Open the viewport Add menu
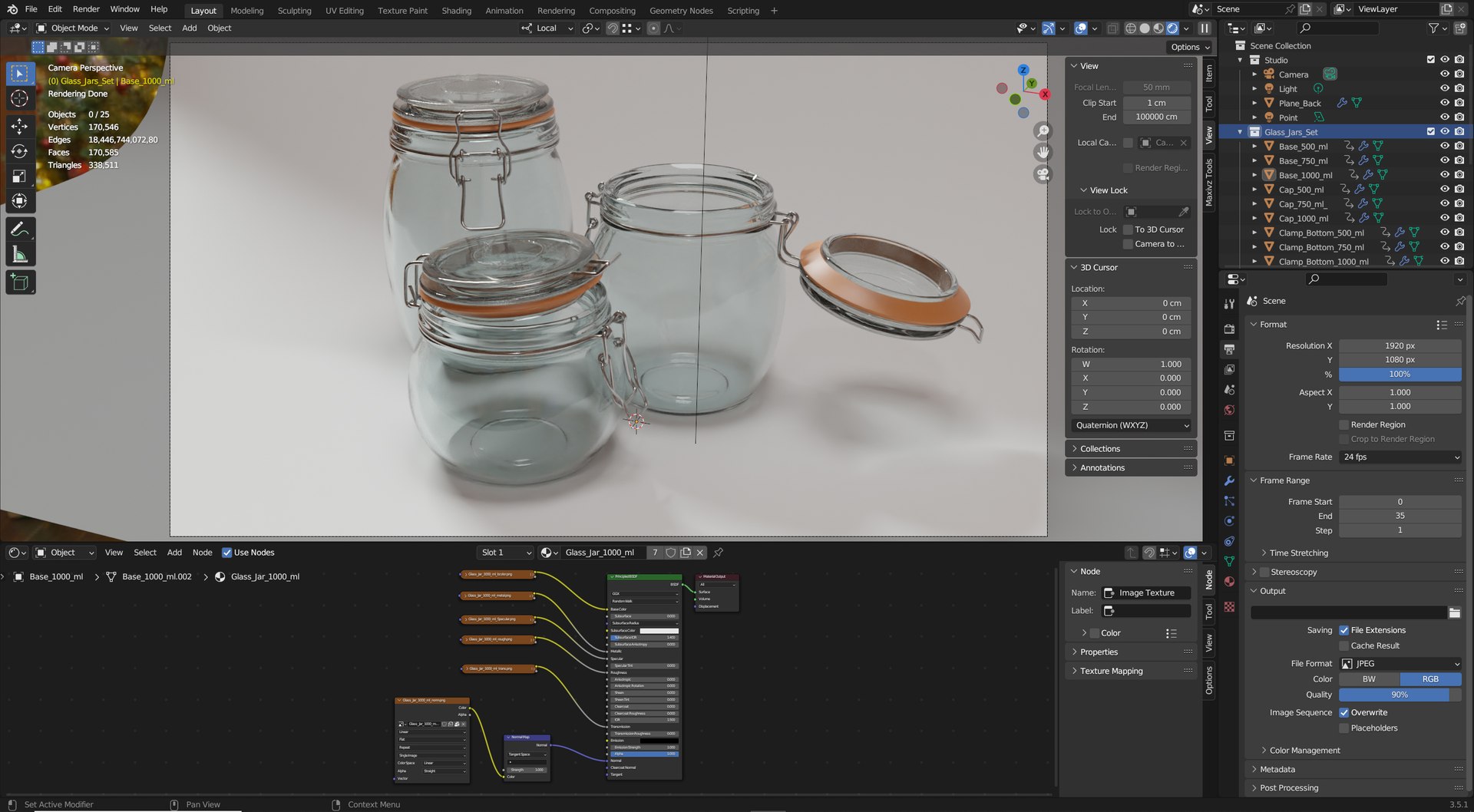The width and height of the screenshot is (1474, 812). pyautogui.click(x=189, y=28)
